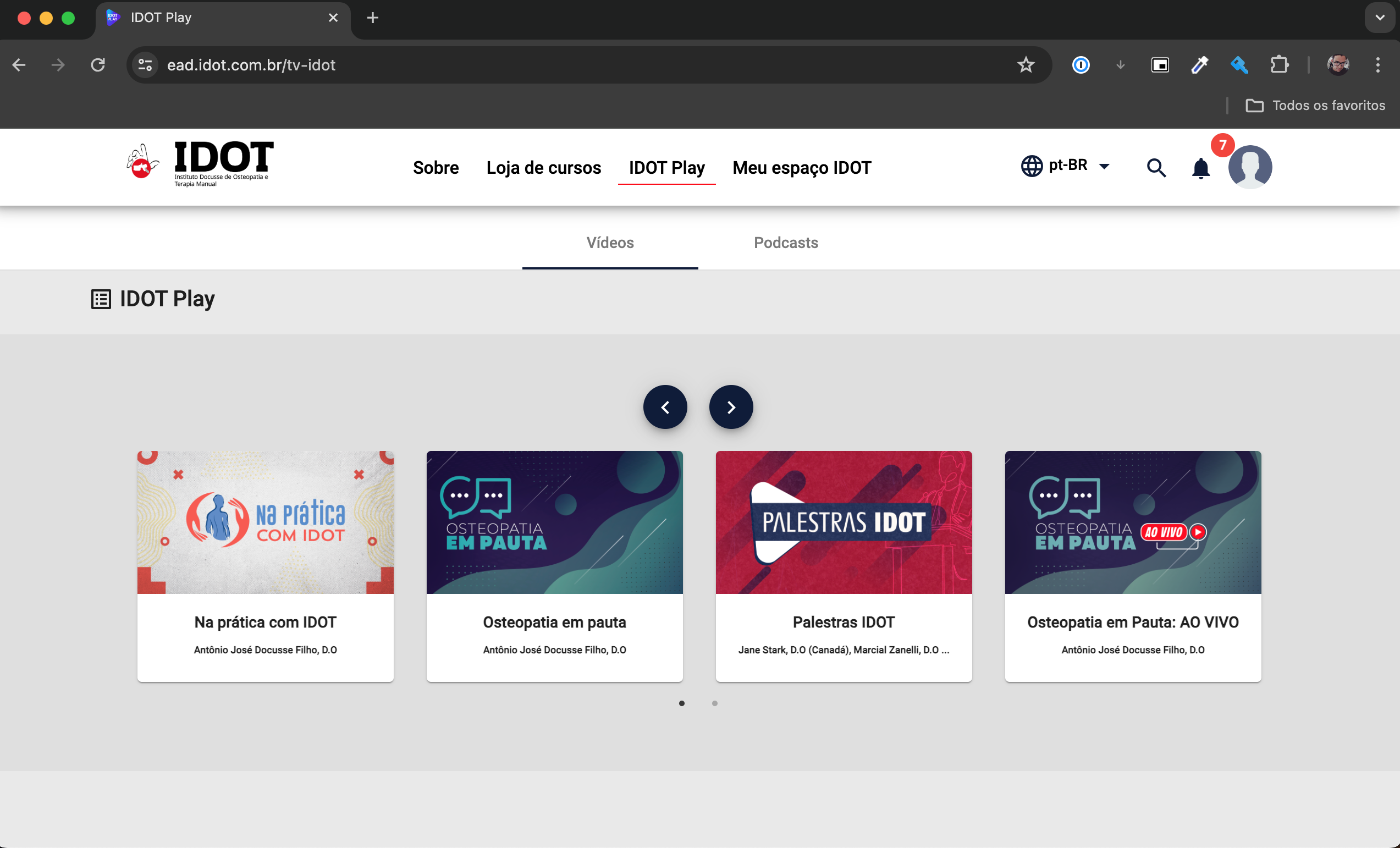Open Na prática com IDOT thumbnail
Screen dimensions: 1400x848
(266, 522)
